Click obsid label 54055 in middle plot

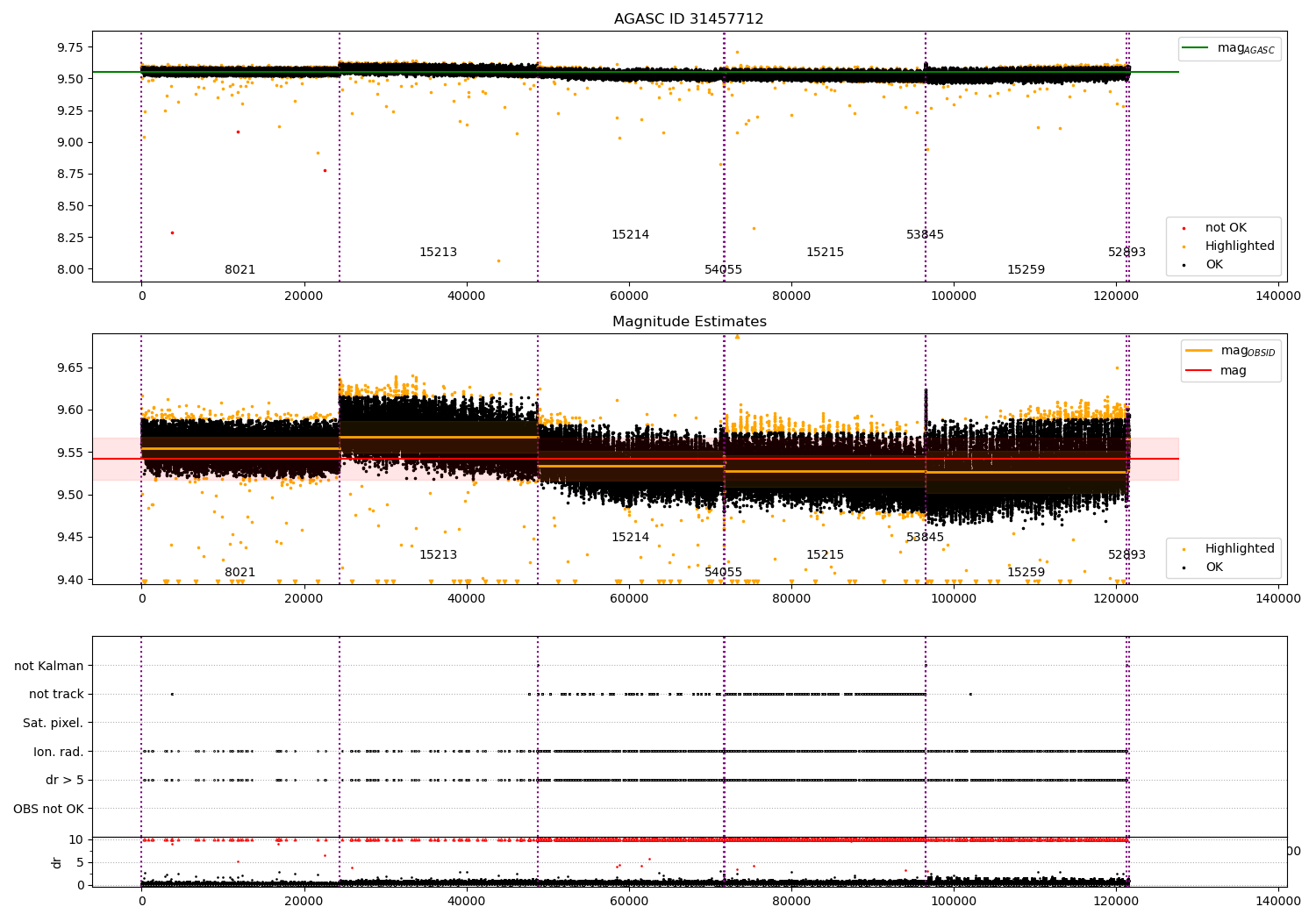(x=723, y=573)
